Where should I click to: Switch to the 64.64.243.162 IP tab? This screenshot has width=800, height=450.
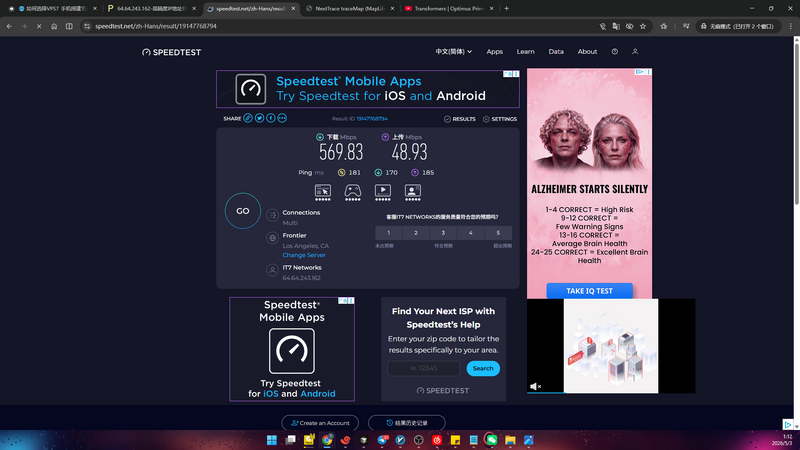[x=152, y=9]
